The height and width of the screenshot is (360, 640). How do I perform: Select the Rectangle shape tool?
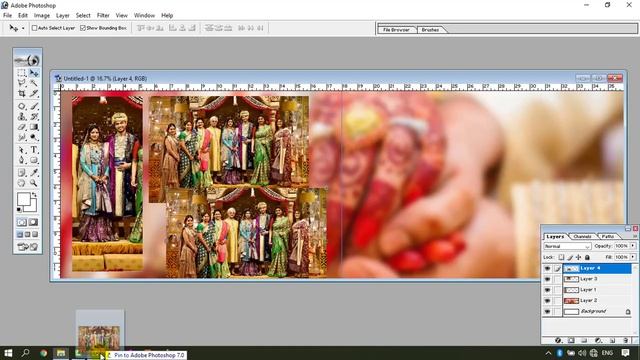(34, 160)
